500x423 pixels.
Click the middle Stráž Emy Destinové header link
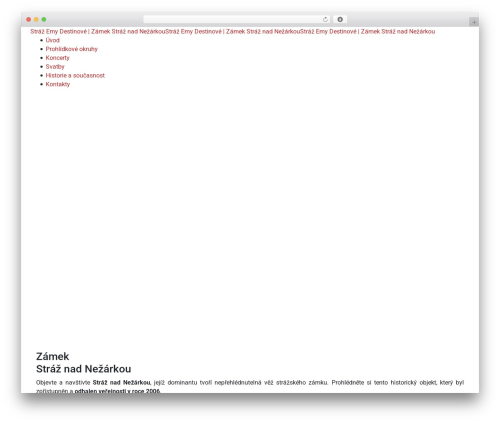coord(233,32)
